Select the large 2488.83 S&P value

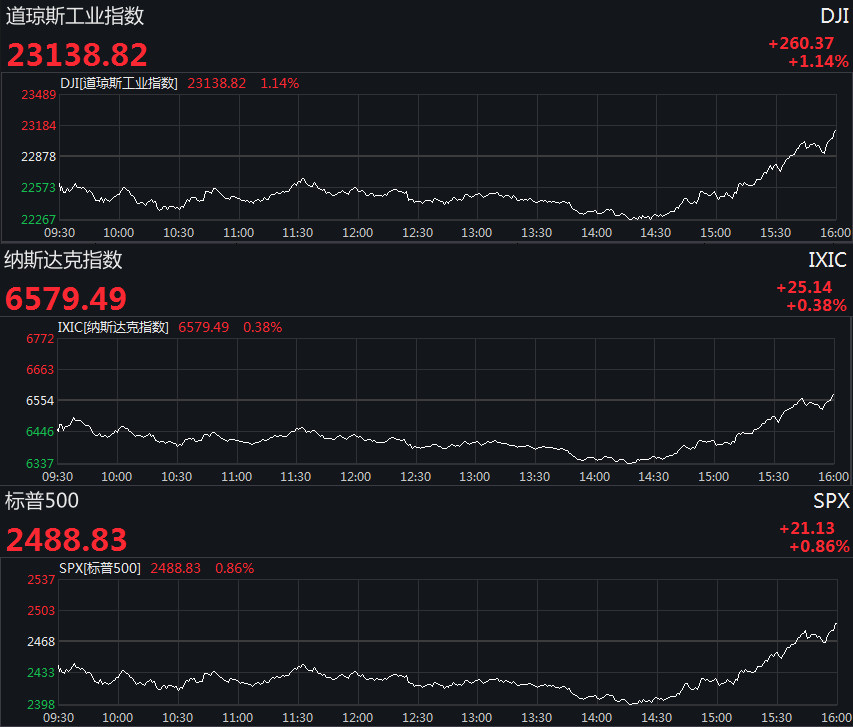pyautogui.click(x=66, y=540)
